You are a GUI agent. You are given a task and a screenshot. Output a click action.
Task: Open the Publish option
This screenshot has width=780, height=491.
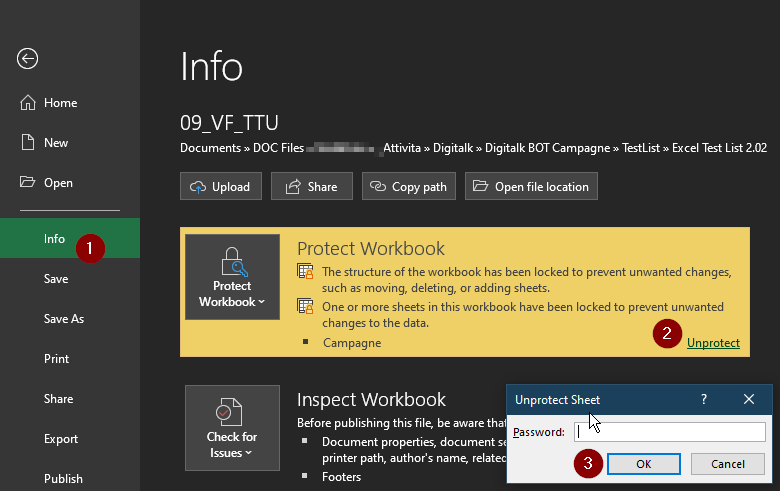(63, 479)
